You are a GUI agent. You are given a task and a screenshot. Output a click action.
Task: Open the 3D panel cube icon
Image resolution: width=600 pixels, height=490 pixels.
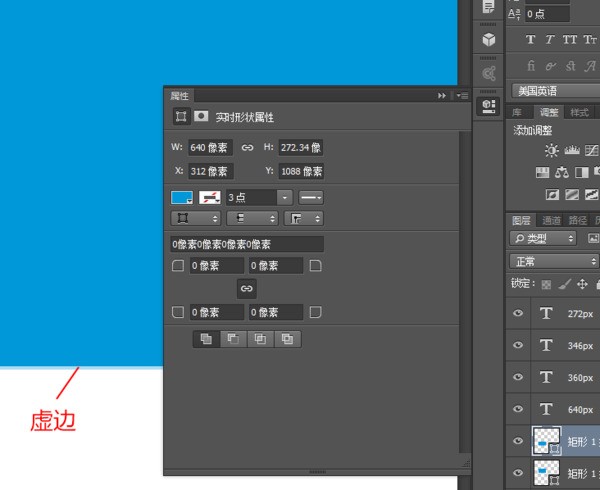coord(488,40)
